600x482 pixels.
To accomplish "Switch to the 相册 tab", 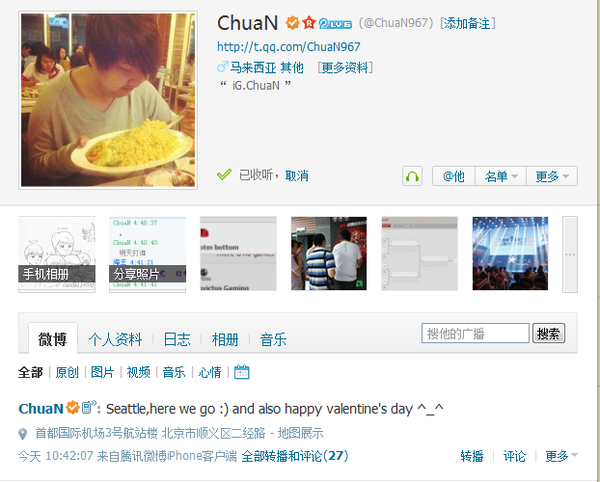I will (225, 339).
